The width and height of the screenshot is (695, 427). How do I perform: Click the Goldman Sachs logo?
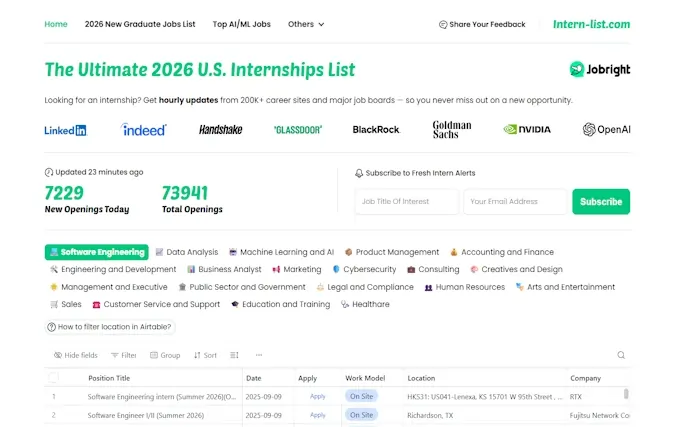[452, 129]
